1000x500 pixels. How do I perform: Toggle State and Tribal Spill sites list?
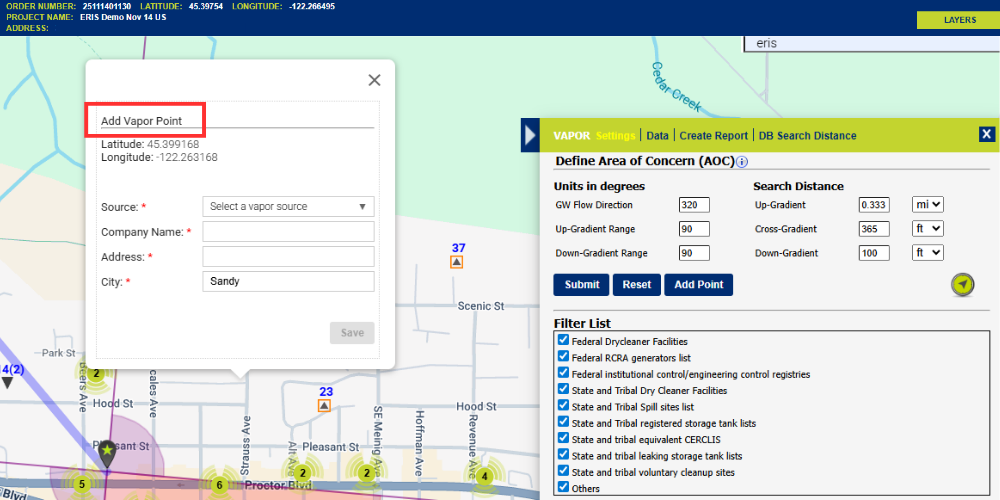563,406
